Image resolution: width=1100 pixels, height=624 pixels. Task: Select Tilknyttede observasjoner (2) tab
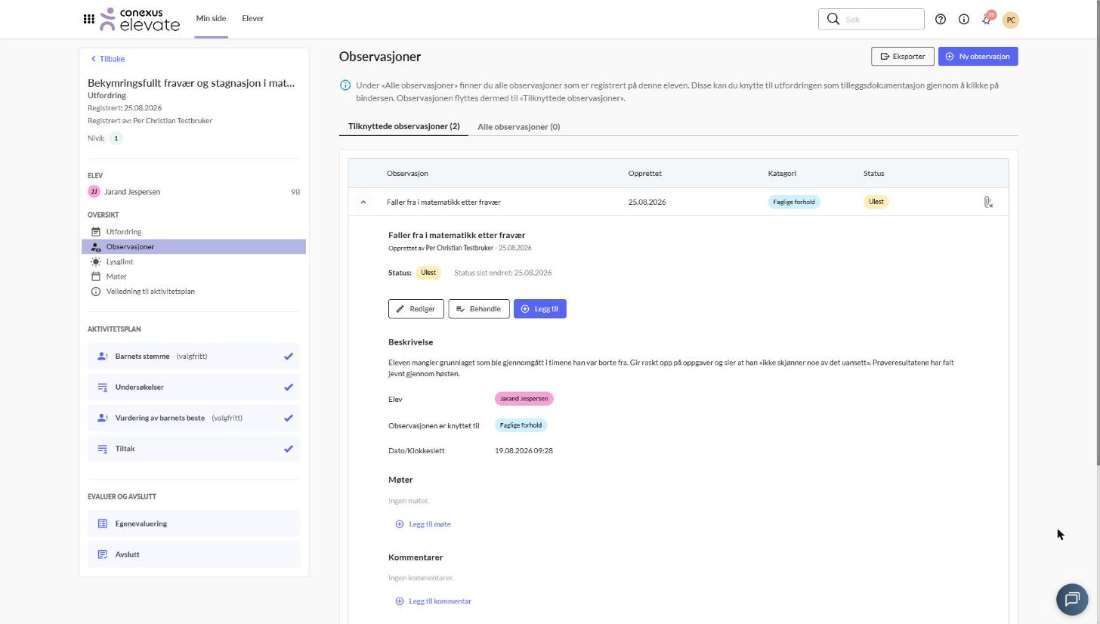click(x=403, y=126)
